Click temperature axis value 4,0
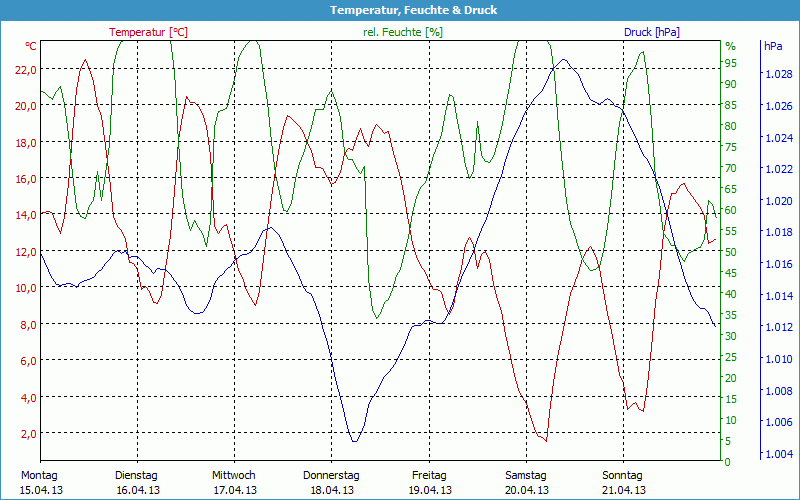Image resolution: width=800 pixels, height=500 pixels. [x=29, y=397]
